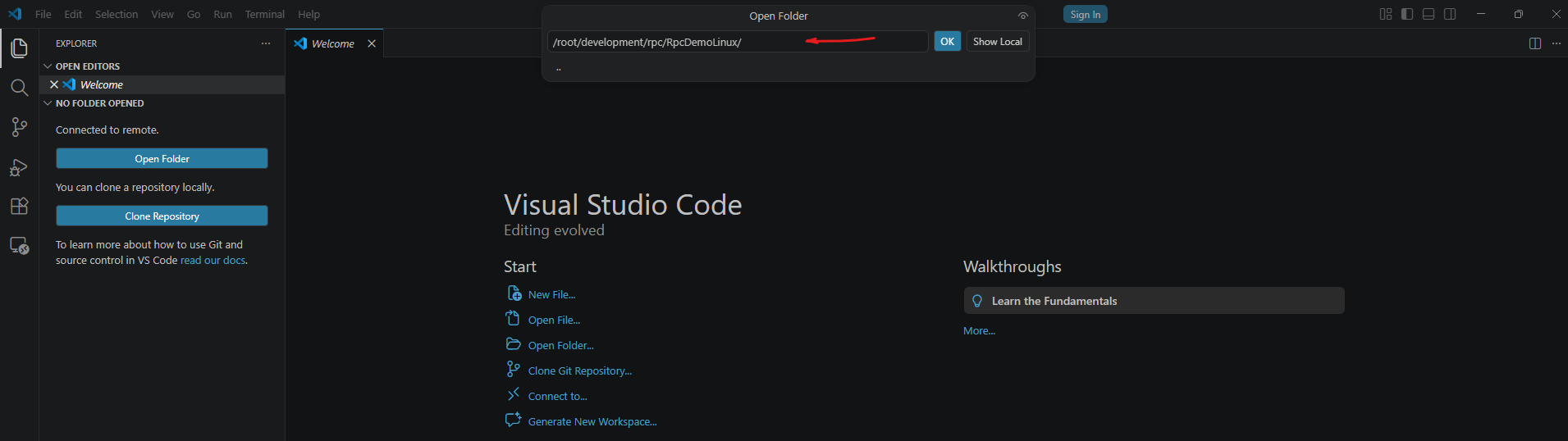Click the Generate New Workspace... link
The height and width of the screenshot is (441, 1568).
click(592, 421)
